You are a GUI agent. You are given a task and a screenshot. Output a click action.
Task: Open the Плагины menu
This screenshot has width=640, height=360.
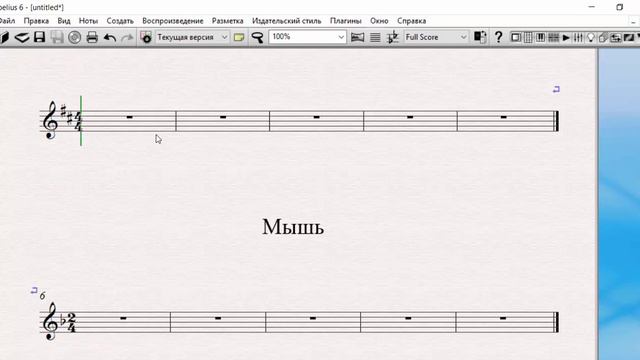(346, 21)
